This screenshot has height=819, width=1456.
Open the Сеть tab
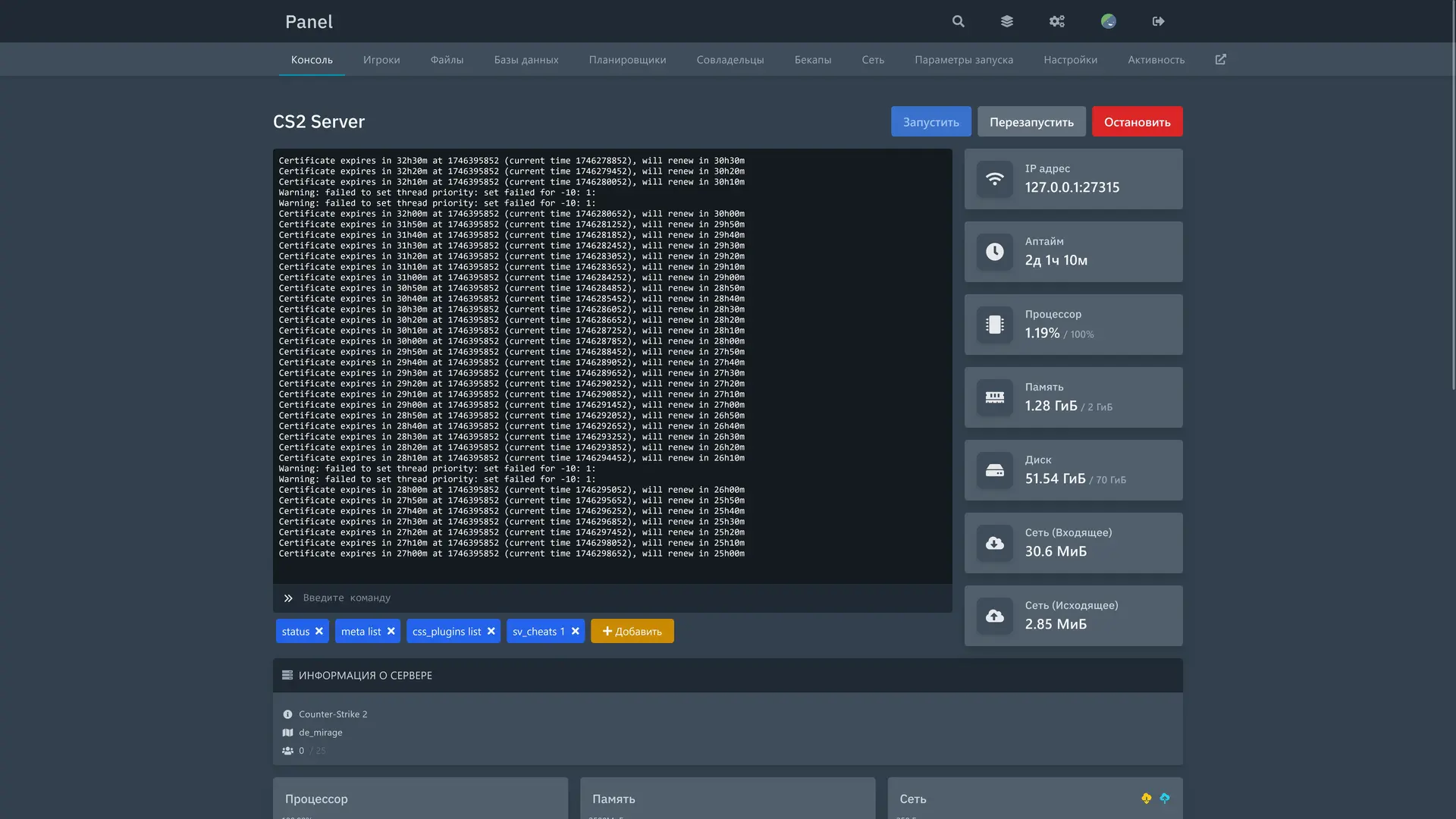873,59
